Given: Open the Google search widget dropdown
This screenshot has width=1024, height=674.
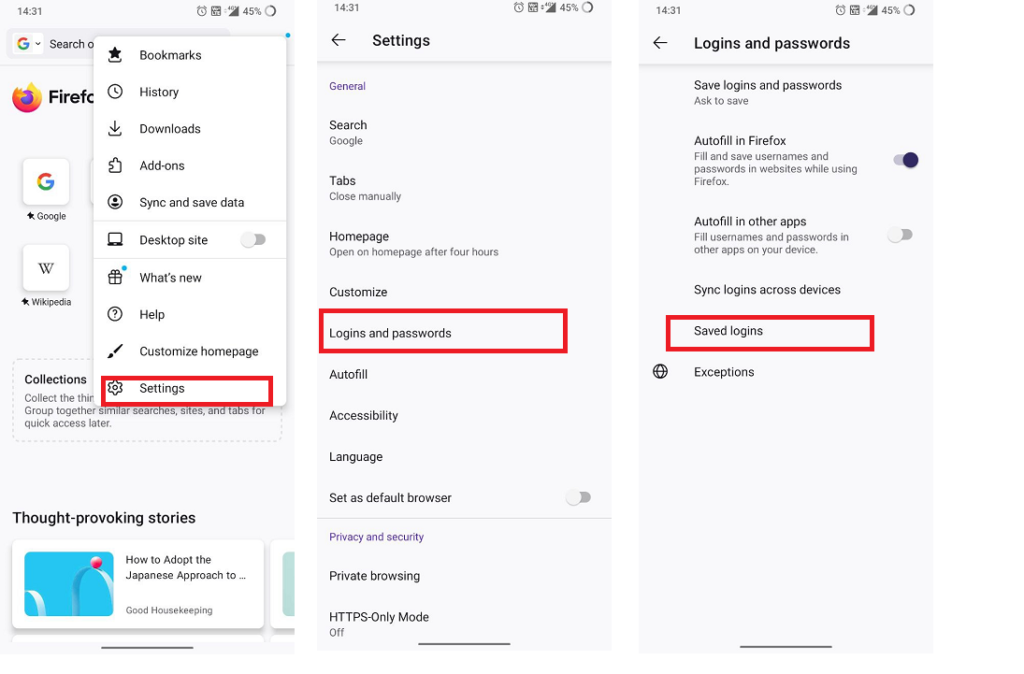Looking at the screenshot, I should (x=30, y=44).
